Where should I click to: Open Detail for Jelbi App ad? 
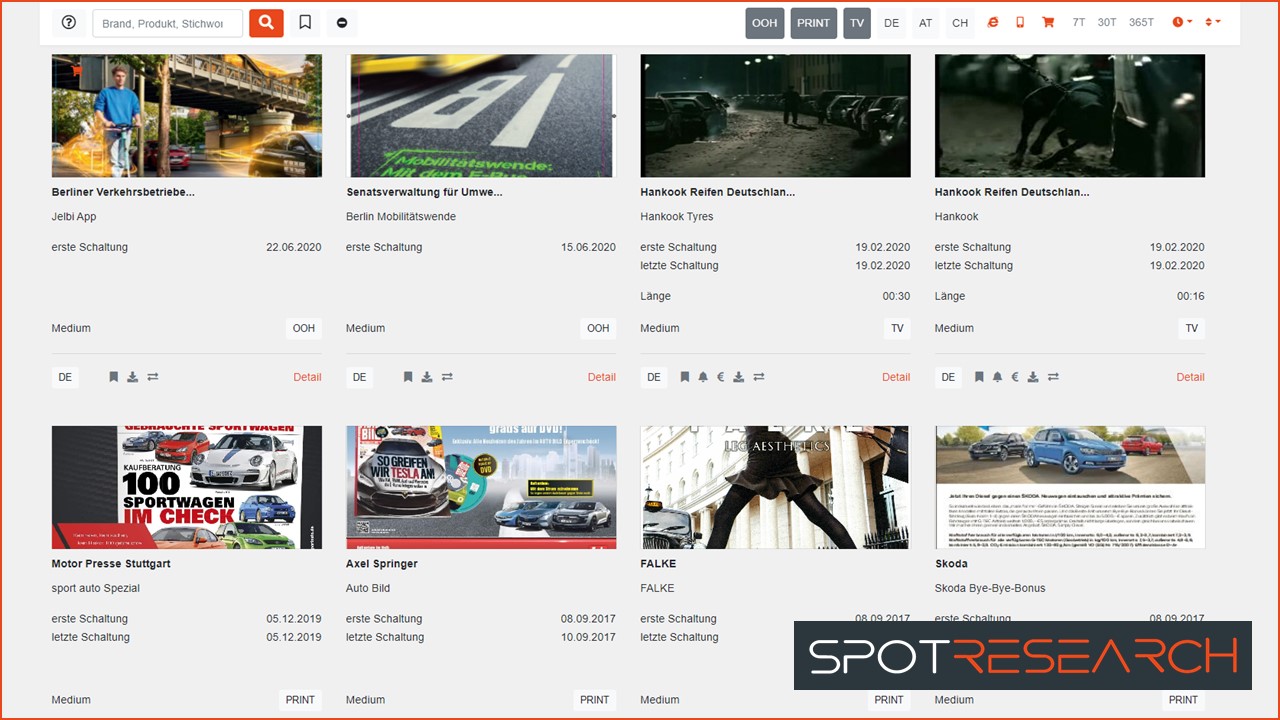pyautogui.click(x=307, y=377)
